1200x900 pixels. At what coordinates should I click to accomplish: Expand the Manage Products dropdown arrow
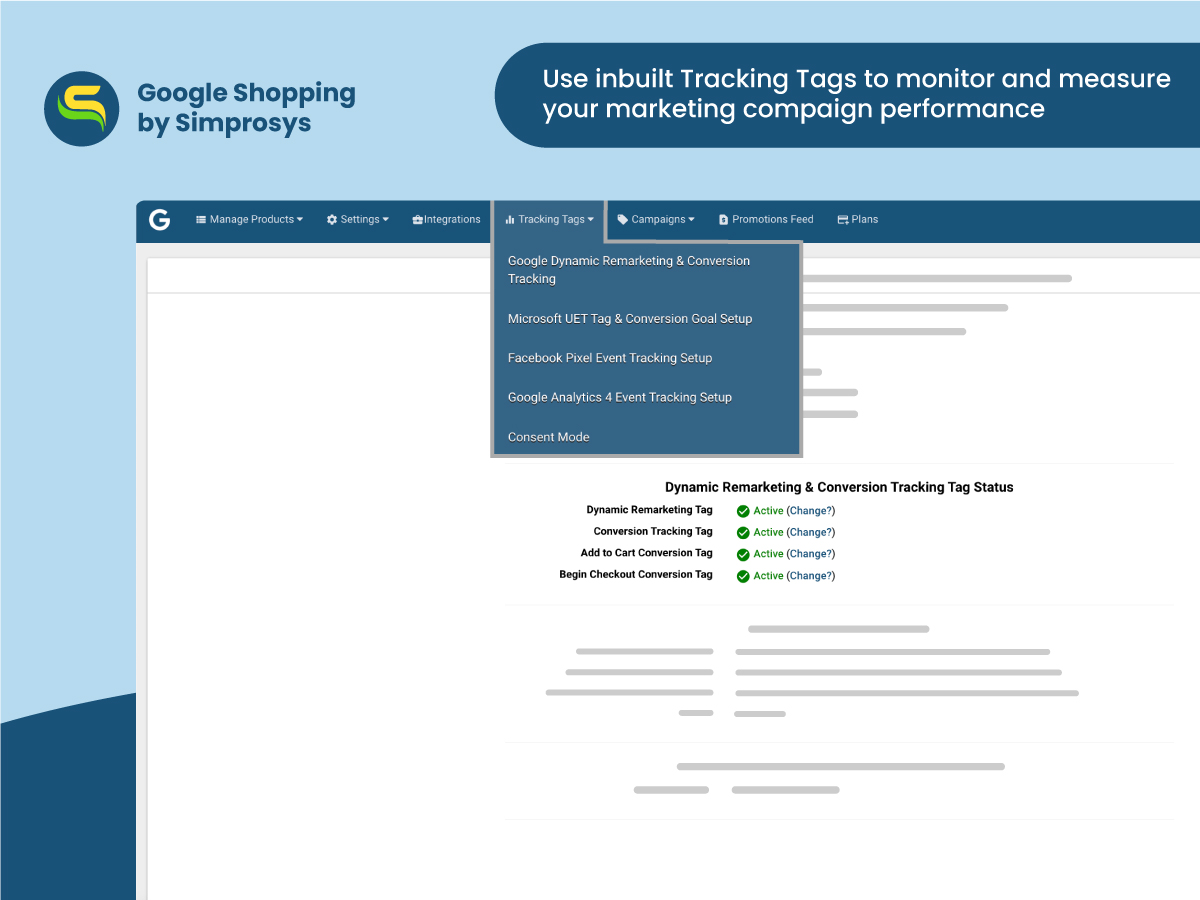(300, 220)
